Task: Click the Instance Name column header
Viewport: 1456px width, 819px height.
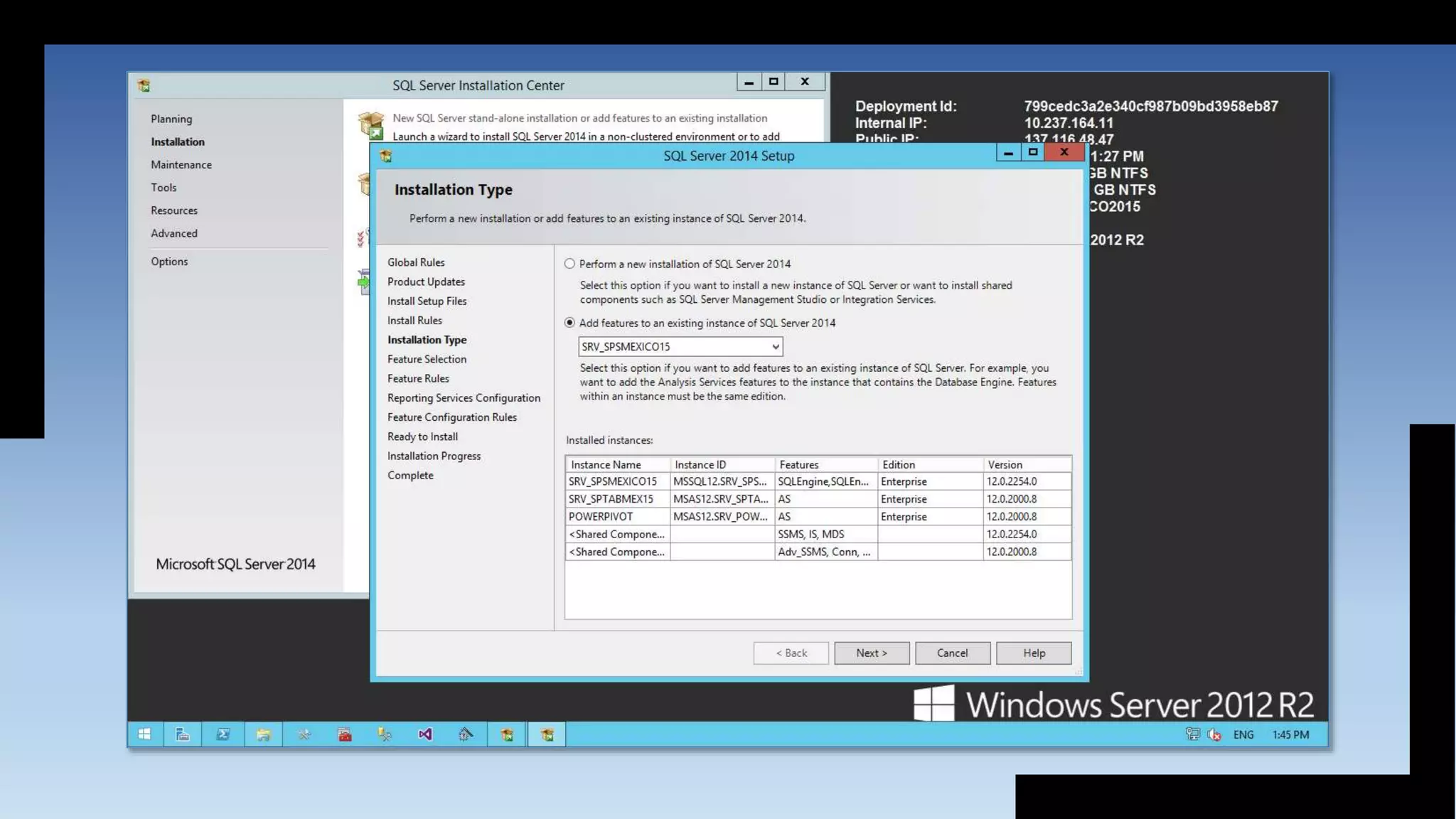Action: (606, 465)
